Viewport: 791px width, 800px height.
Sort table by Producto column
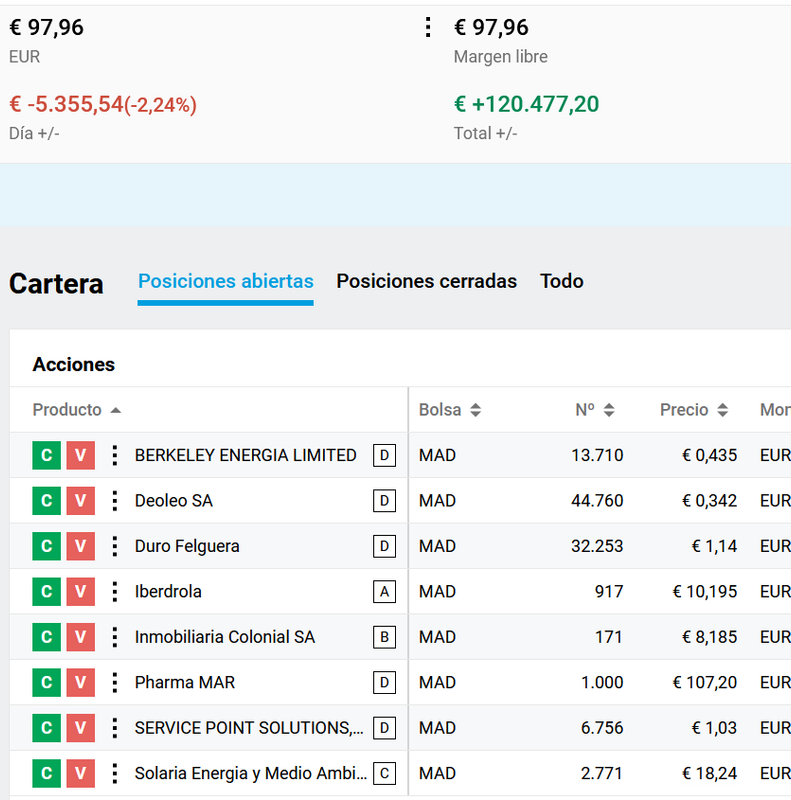pos(77,410)
